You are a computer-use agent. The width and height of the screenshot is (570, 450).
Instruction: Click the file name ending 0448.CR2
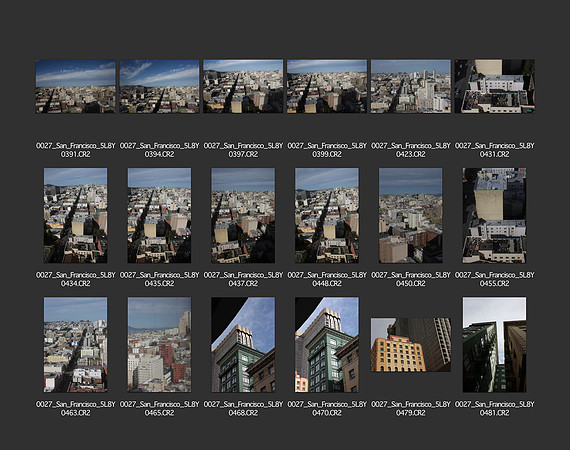click(327, 279)
